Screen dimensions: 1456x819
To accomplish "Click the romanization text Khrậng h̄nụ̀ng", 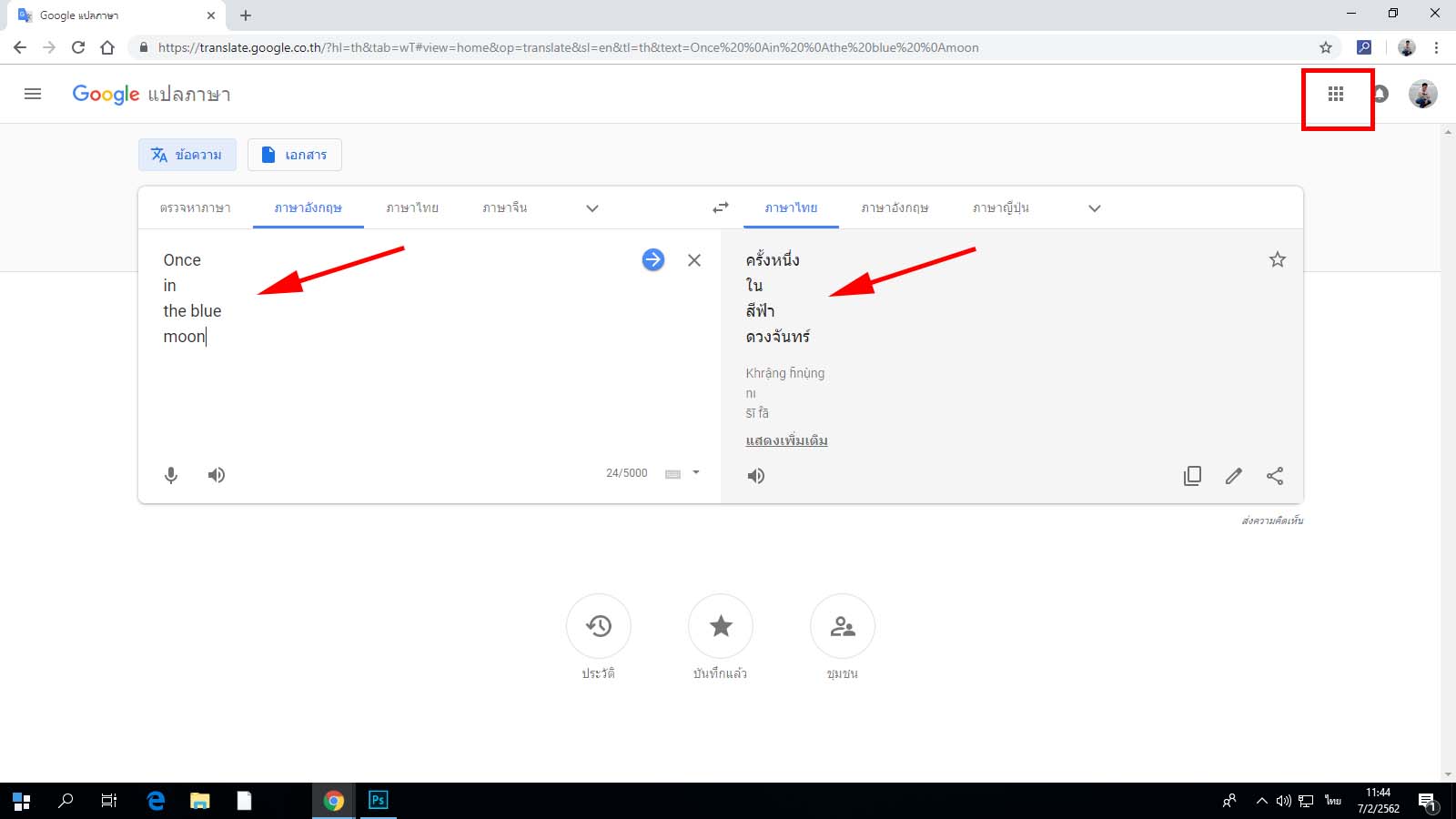I will coord(785,373).
